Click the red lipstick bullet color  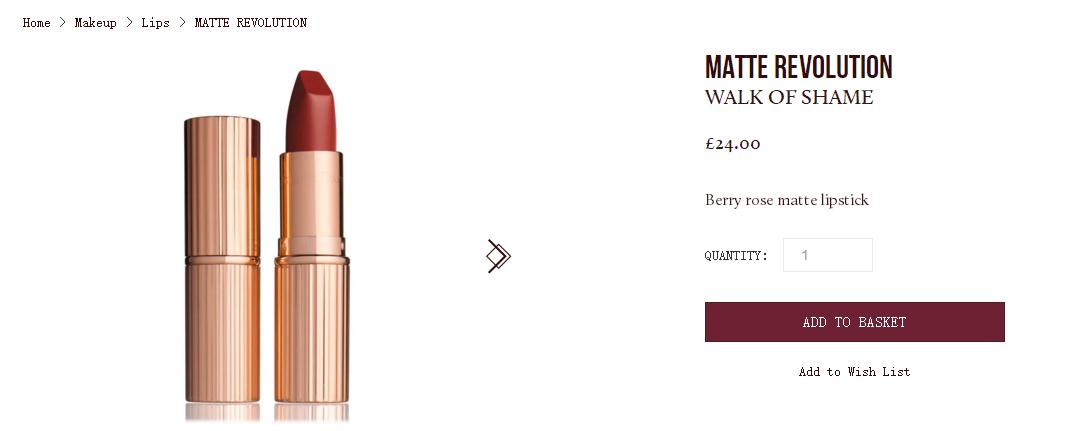click(x=311, y=111)
